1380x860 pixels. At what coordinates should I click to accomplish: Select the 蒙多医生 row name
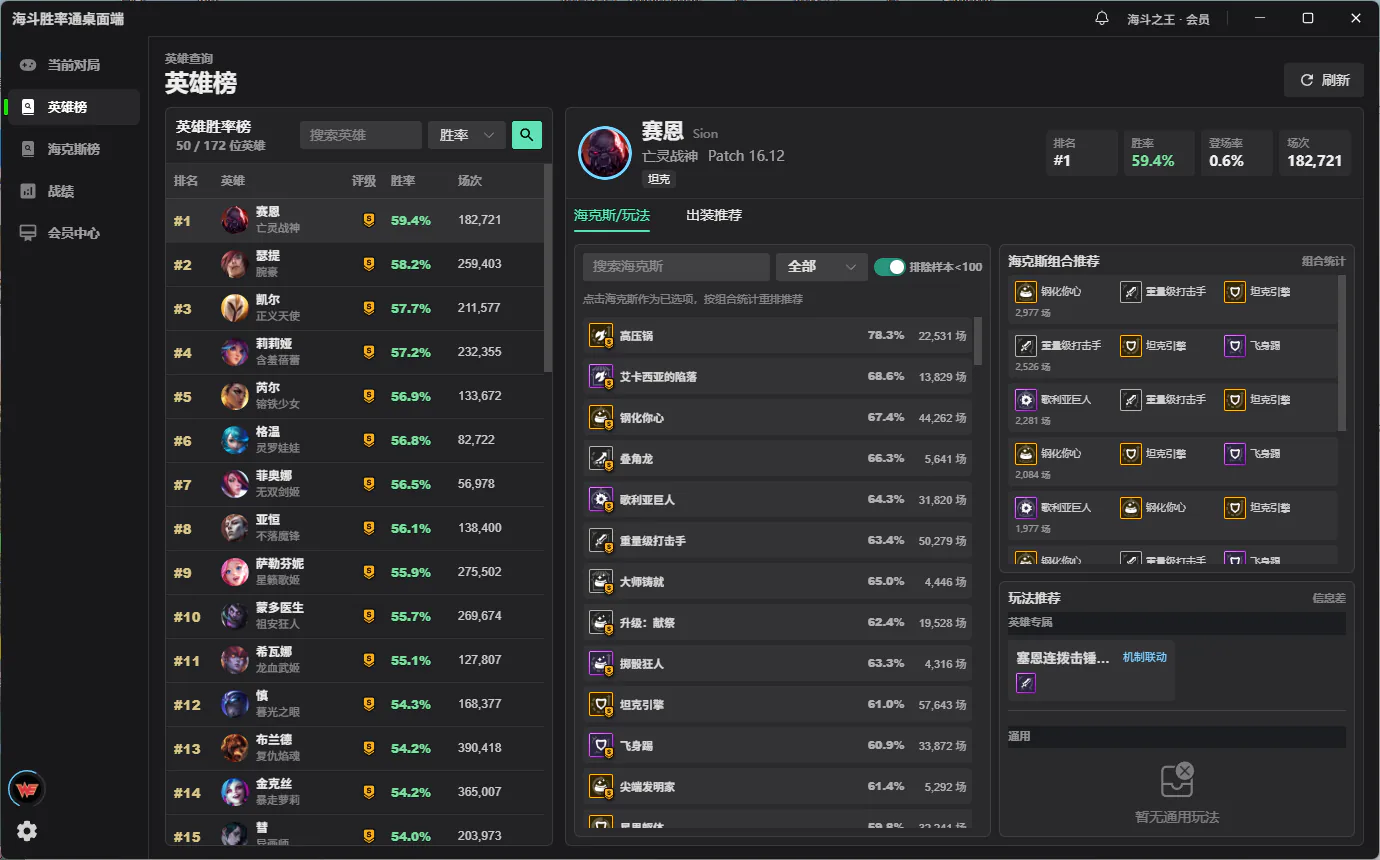(279, 608)
